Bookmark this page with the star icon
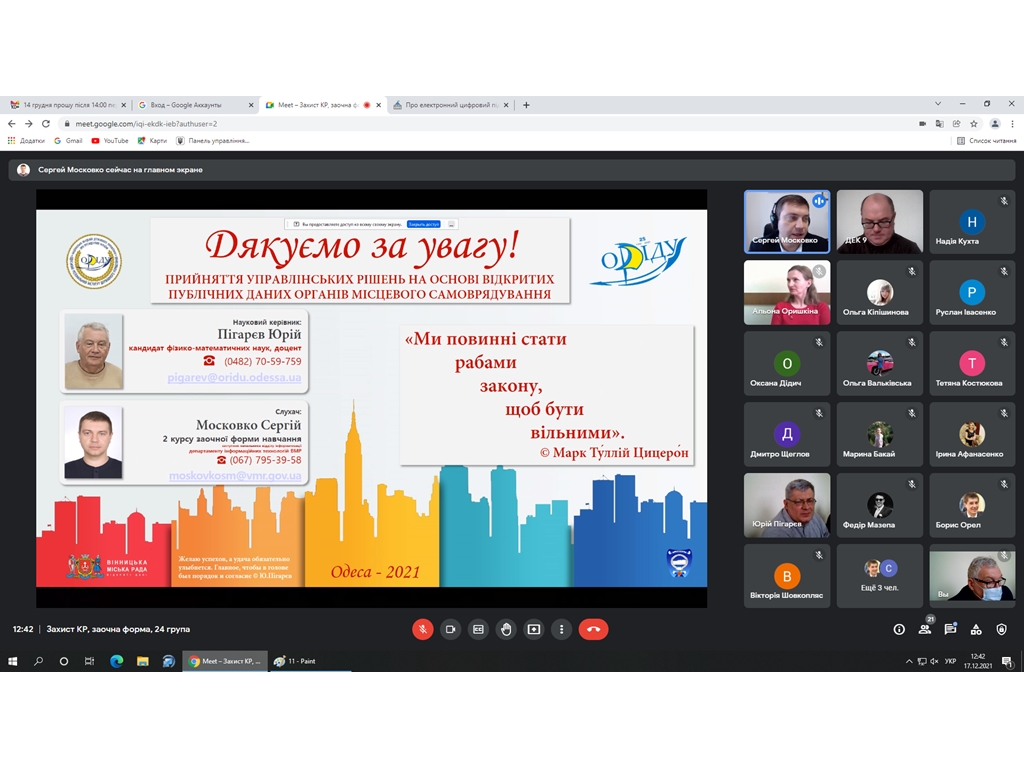This screenshot has width=1024, height=768. click(974, 123)
